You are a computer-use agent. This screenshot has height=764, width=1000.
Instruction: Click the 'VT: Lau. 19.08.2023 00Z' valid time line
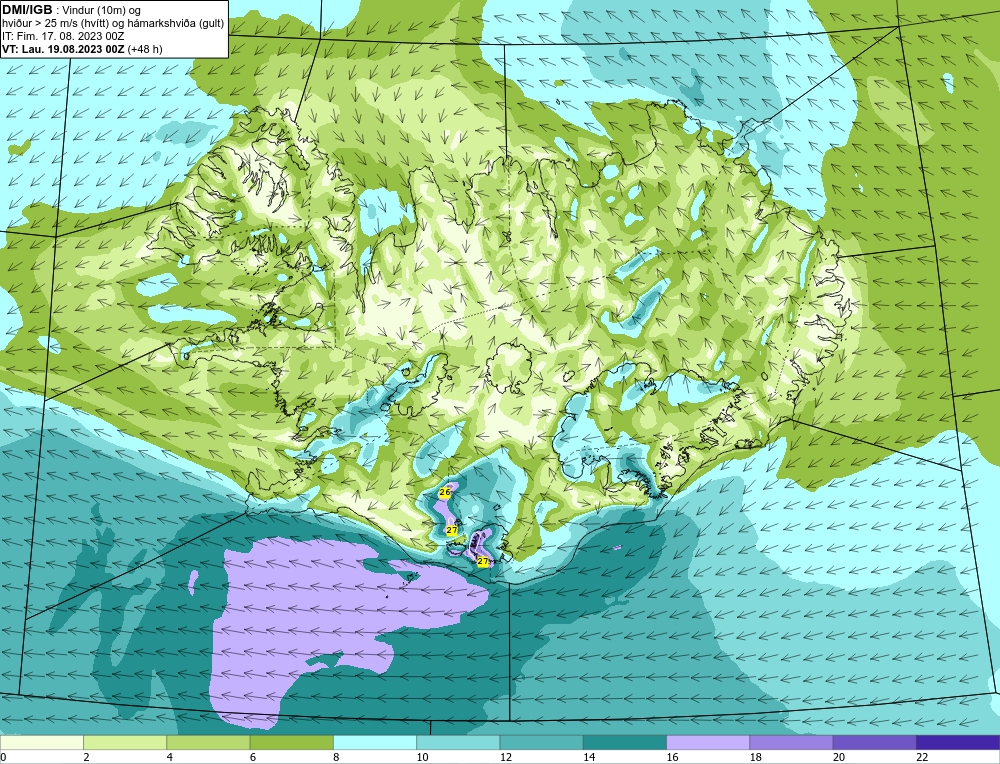click(x=63, y=49)
